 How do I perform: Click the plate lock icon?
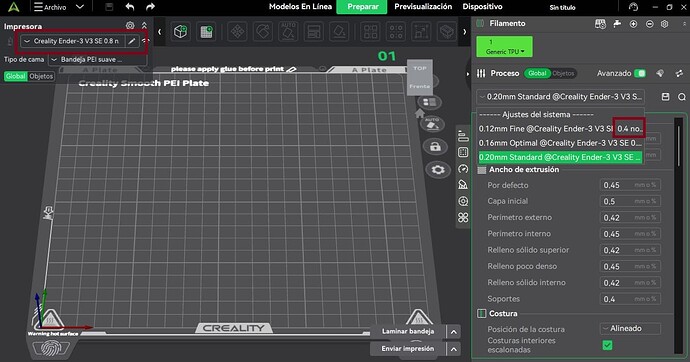[x=435, y=146]
